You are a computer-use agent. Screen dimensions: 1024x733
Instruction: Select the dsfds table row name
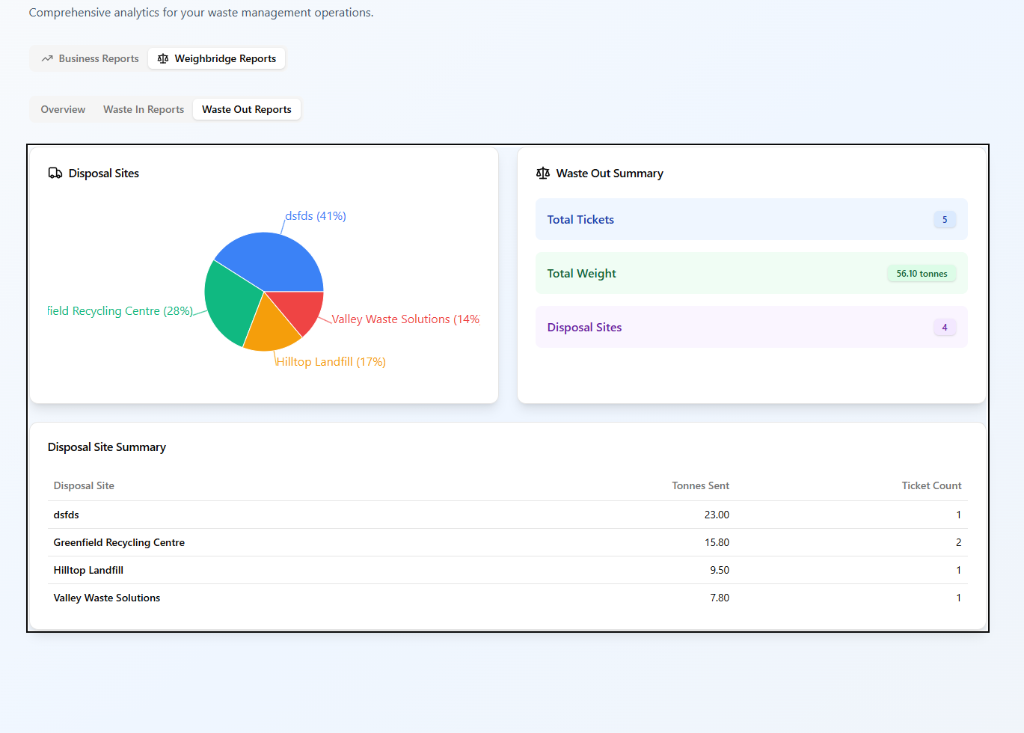click(66, 515)
